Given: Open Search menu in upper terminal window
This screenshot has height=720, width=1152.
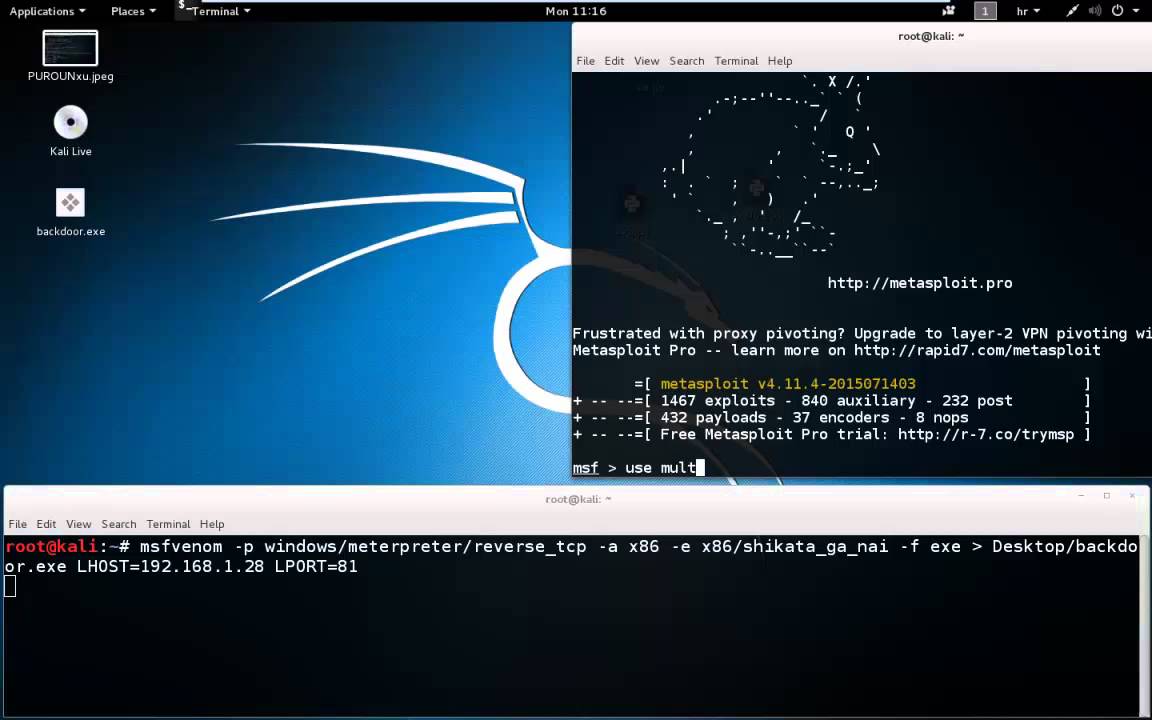Looking at the screenshot, I should (x=686, y=61).
